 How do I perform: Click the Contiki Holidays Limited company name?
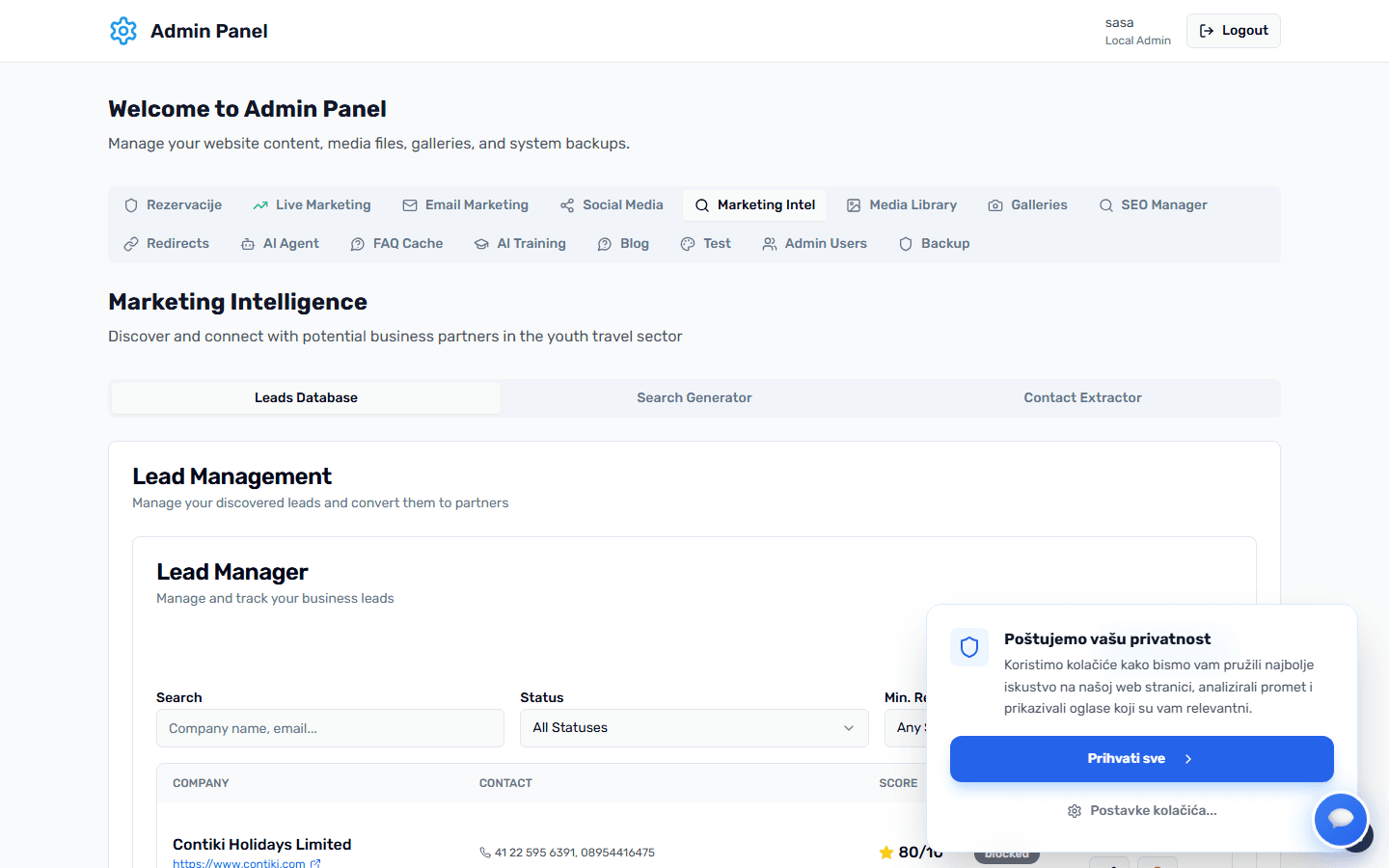click(262, 844)
